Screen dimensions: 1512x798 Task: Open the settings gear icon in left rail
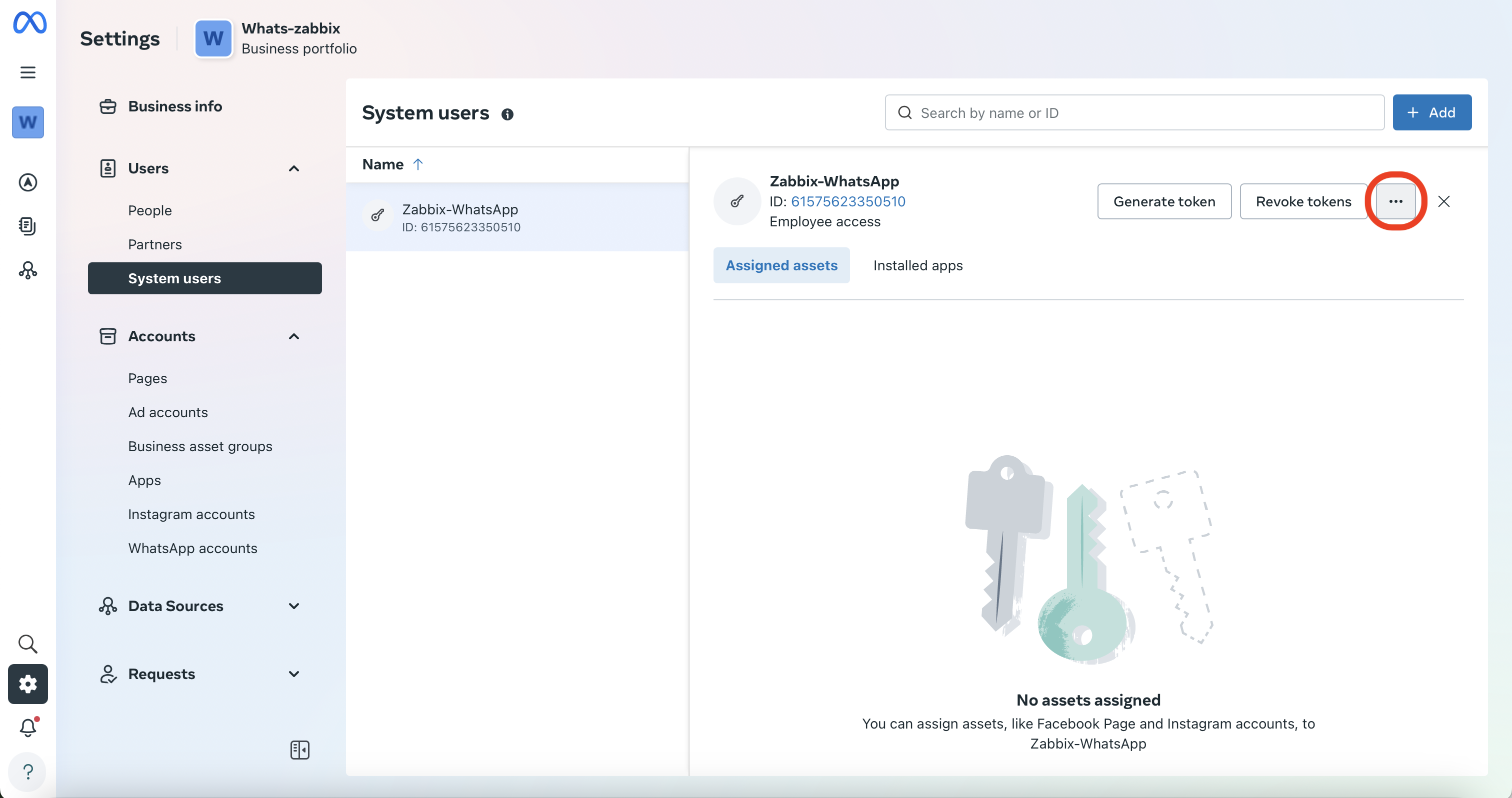27,684
